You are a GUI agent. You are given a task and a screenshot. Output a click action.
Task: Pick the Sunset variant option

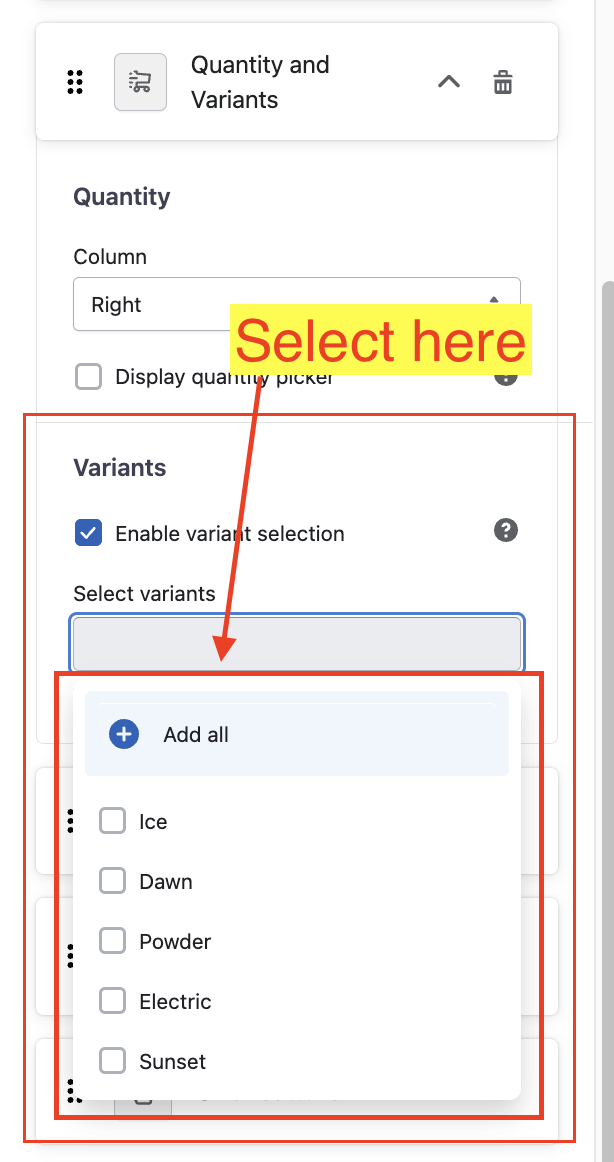[112, 1061]
